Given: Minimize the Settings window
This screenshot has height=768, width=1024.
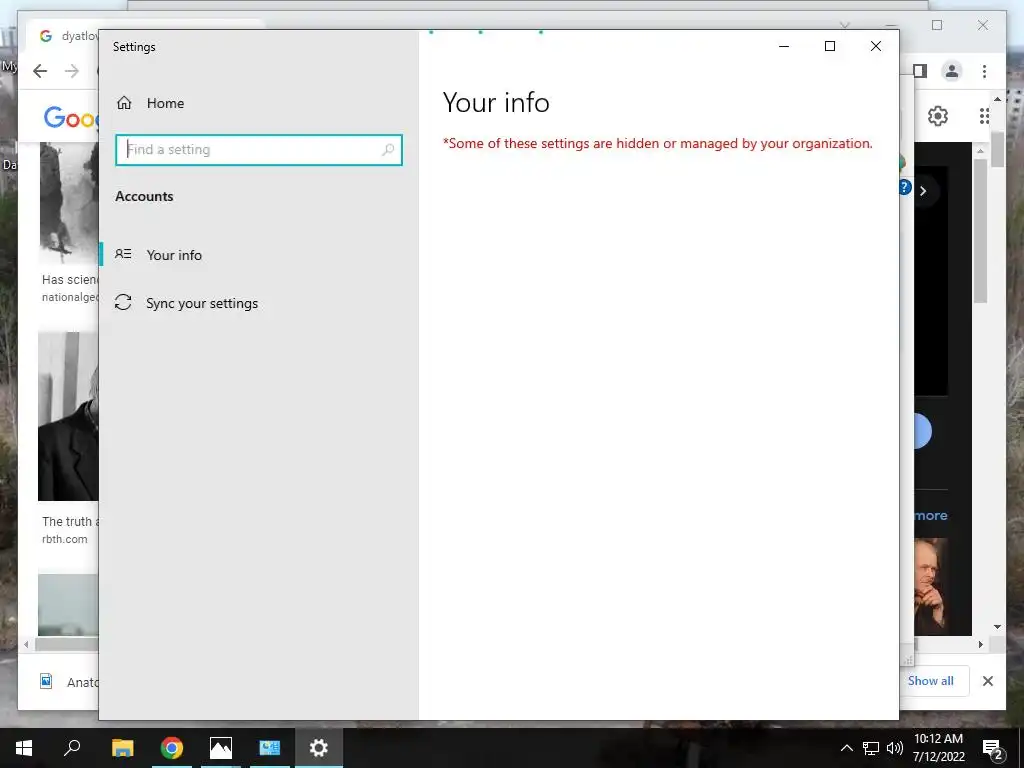Looking at the screenshot, I should coord(784,46).
